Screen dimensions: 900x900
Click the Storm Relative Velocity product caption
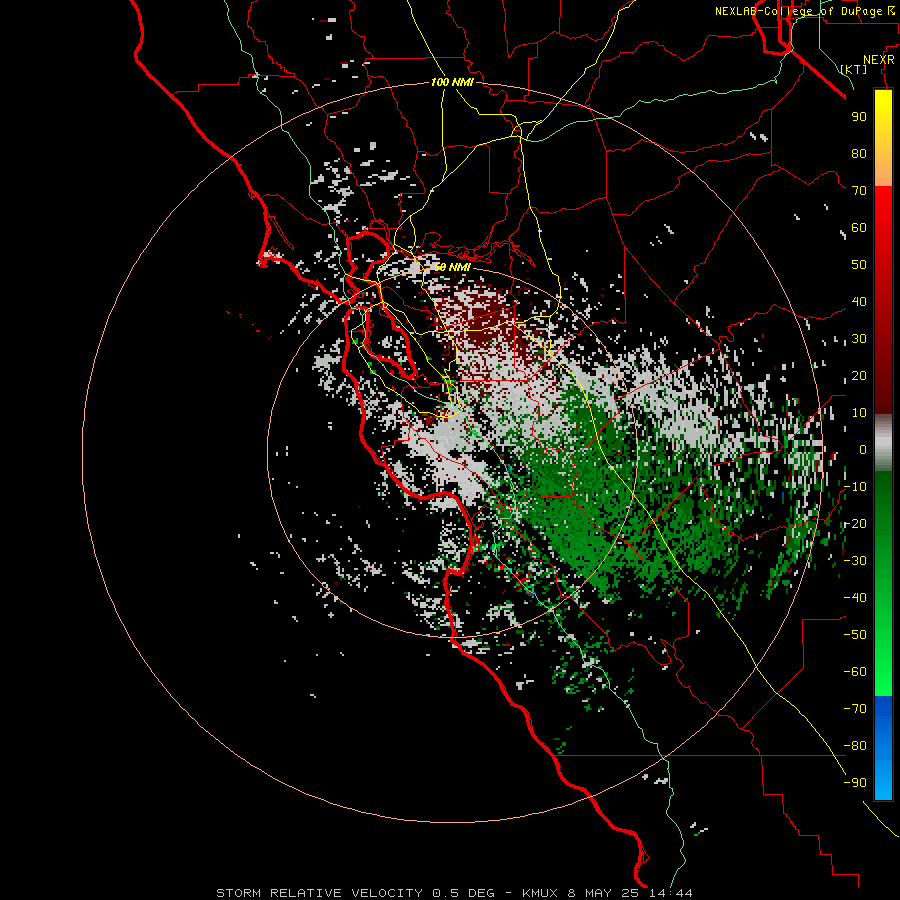coord(454,893)
